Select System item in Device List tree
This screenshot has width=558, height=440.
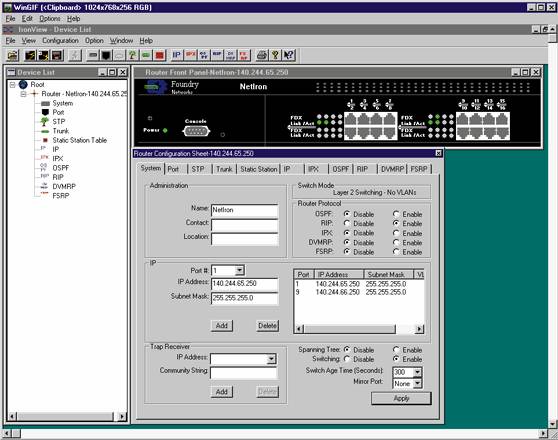click(x=63, y=103)
